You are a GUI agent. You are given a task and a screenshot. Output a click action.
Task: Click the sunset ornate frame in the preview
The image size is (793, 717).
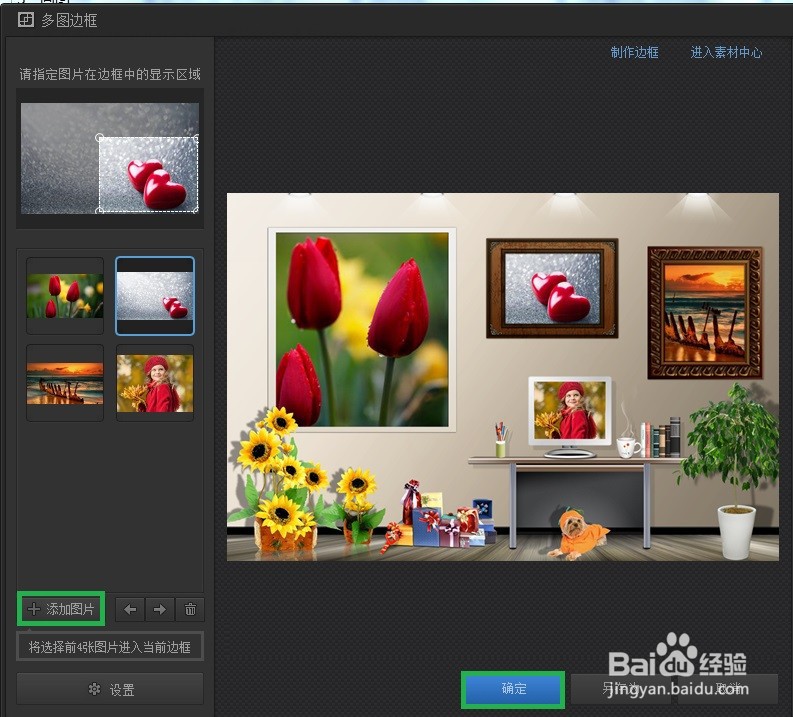pos(705,313)
